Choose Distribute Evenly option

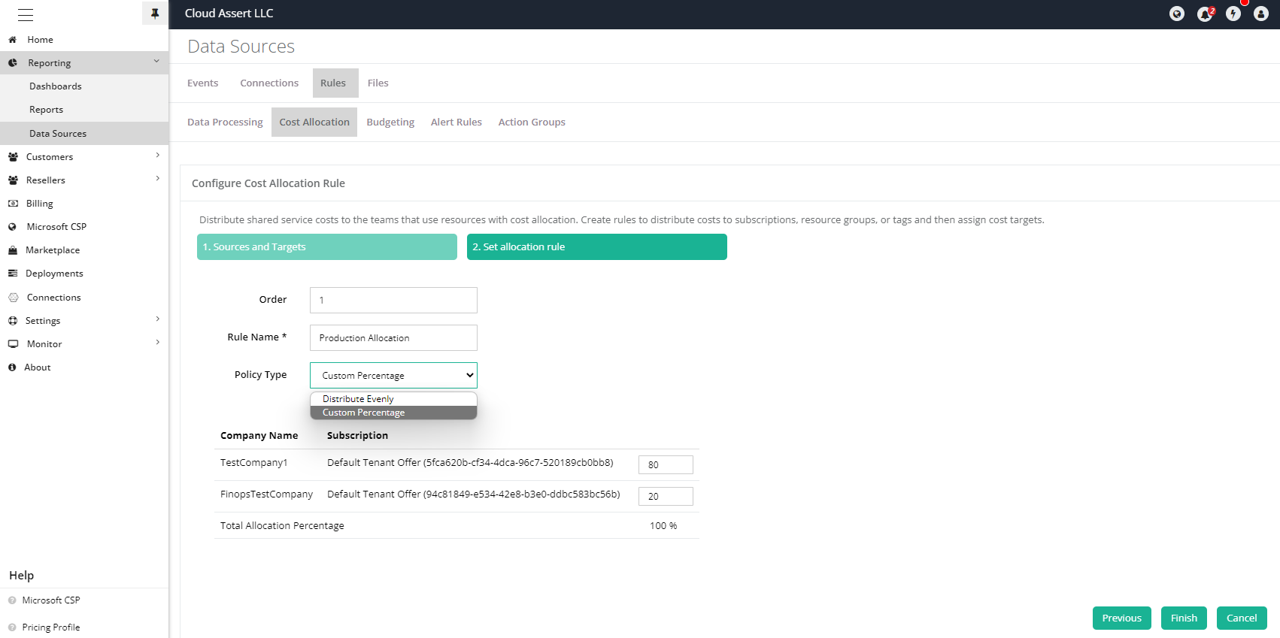[x=394, y=399]
